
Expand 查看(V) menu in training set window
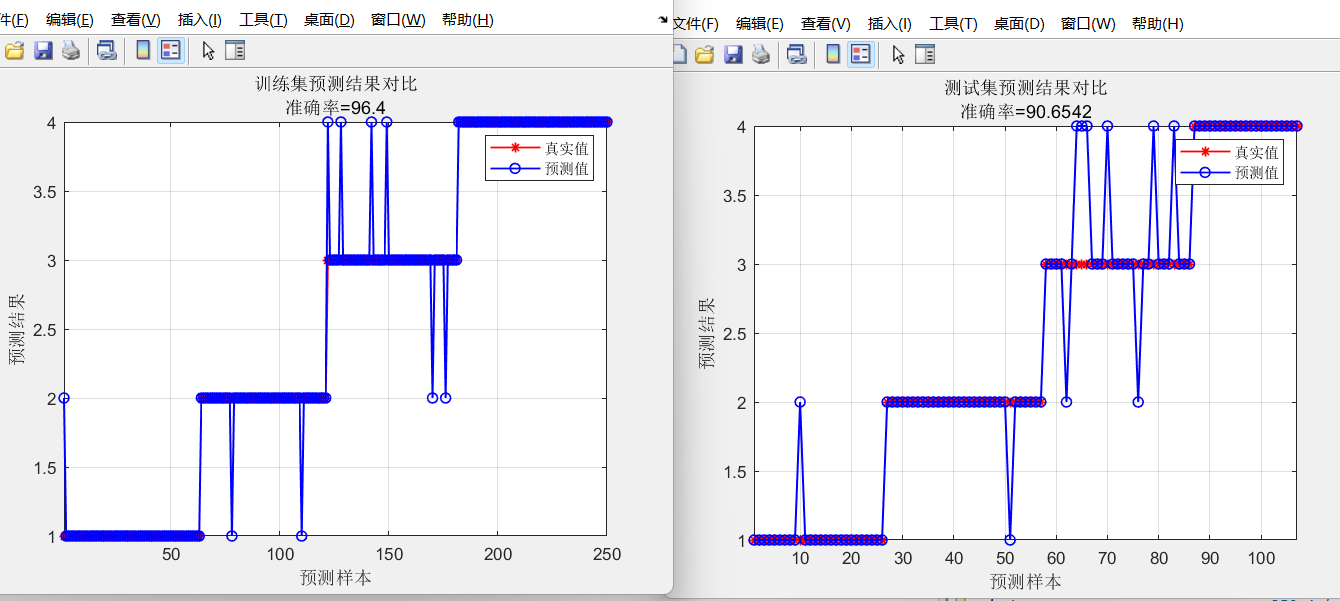click(135, 20)
